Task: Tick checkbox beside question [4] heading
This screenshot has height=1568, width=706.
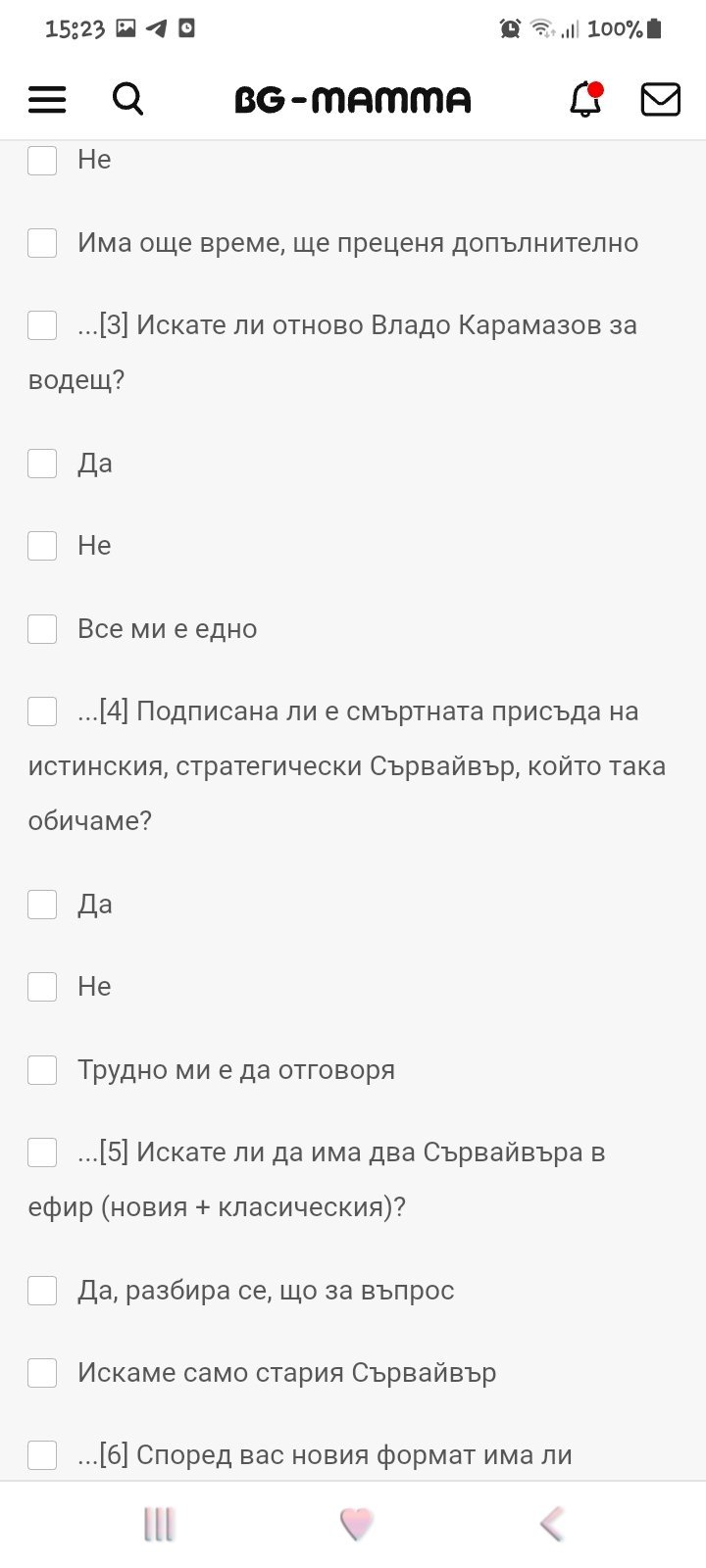Action: tap(42, 710)
